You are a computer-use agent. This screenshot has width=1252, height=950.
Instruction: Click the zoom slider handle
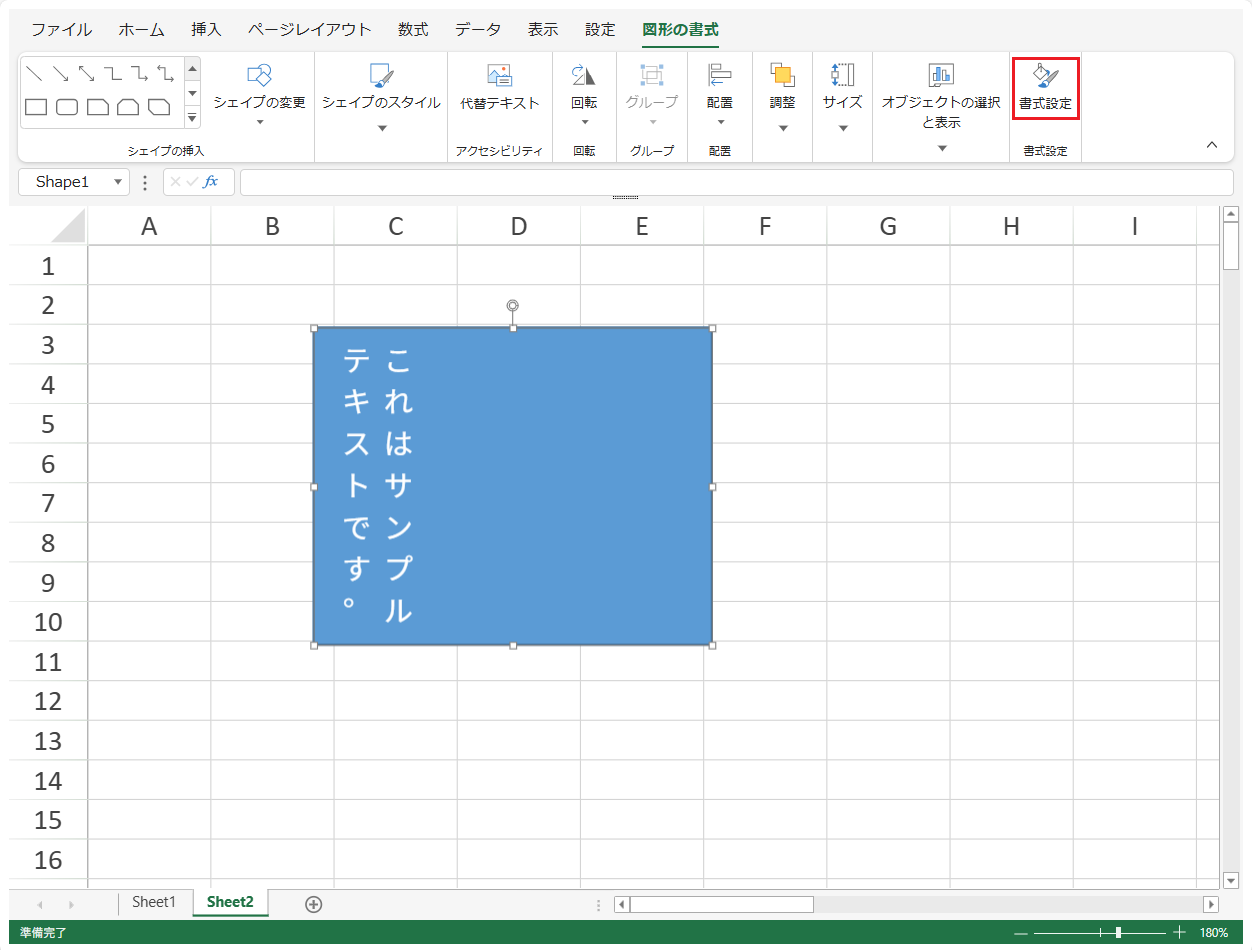pyautogui.click(x=1118, y=932)
